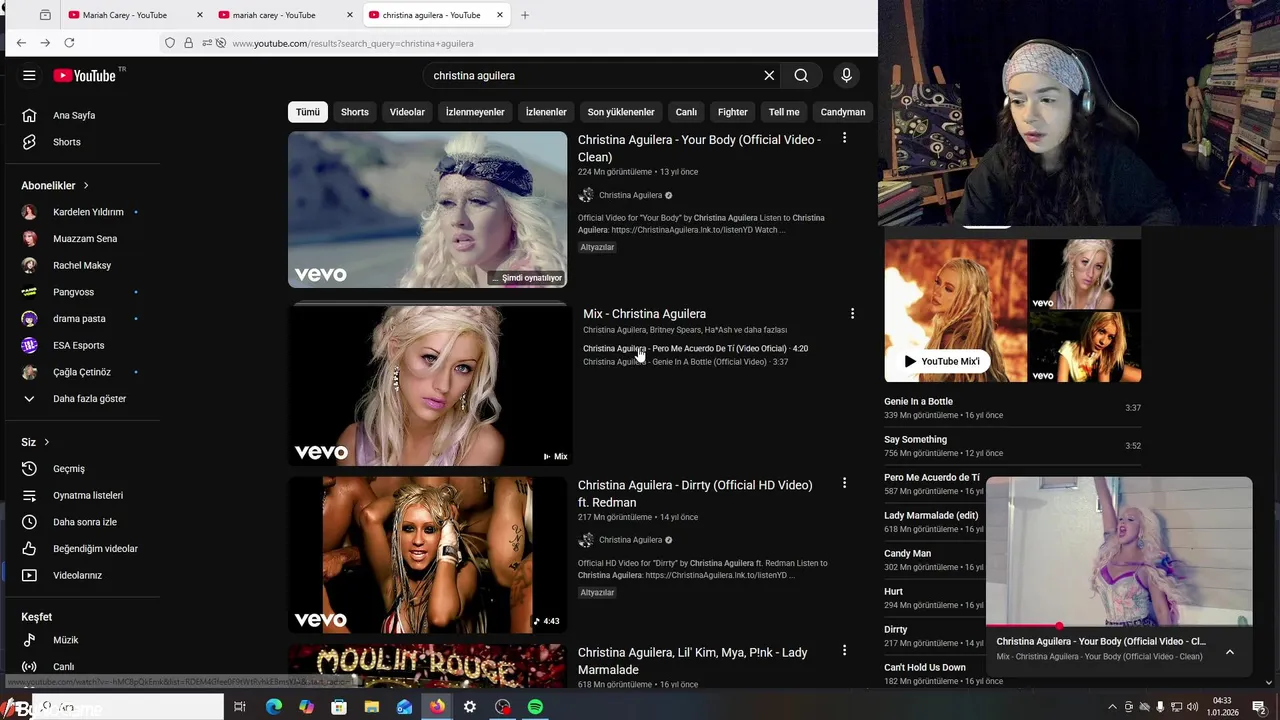Image resolution: width=1280 pixels, height=720 pixels.
Task: Click the tracking protection shield icon
Action: pyautogui.click(x=170, y=43)
